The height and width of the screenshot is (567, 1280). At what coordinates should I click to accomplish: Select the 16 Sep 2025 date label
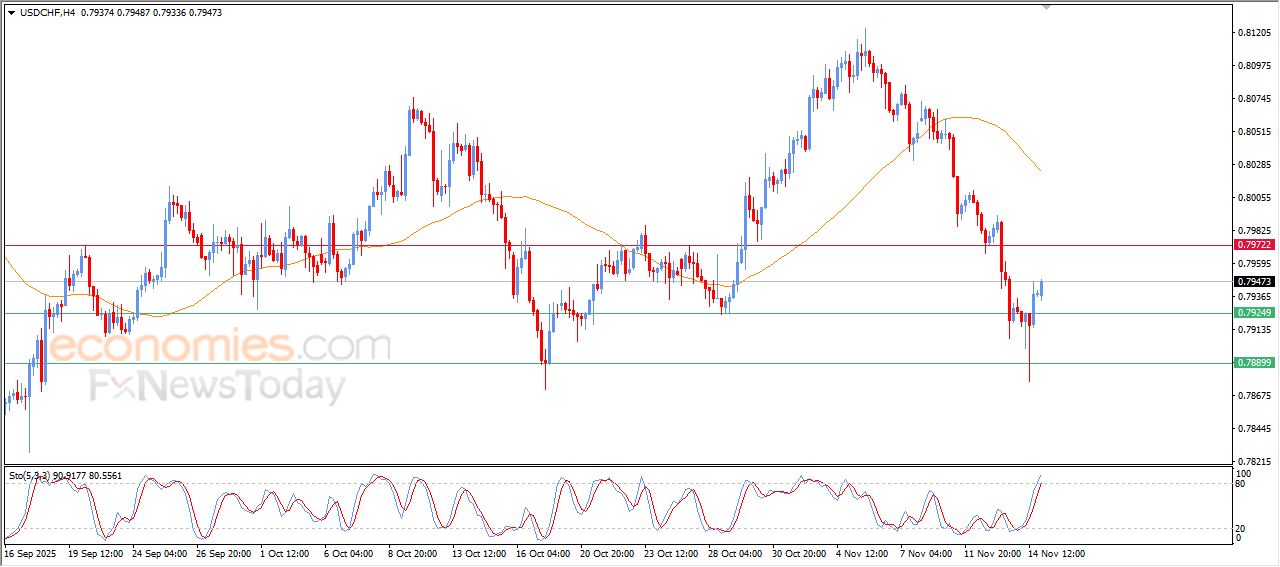coord(32,553)
